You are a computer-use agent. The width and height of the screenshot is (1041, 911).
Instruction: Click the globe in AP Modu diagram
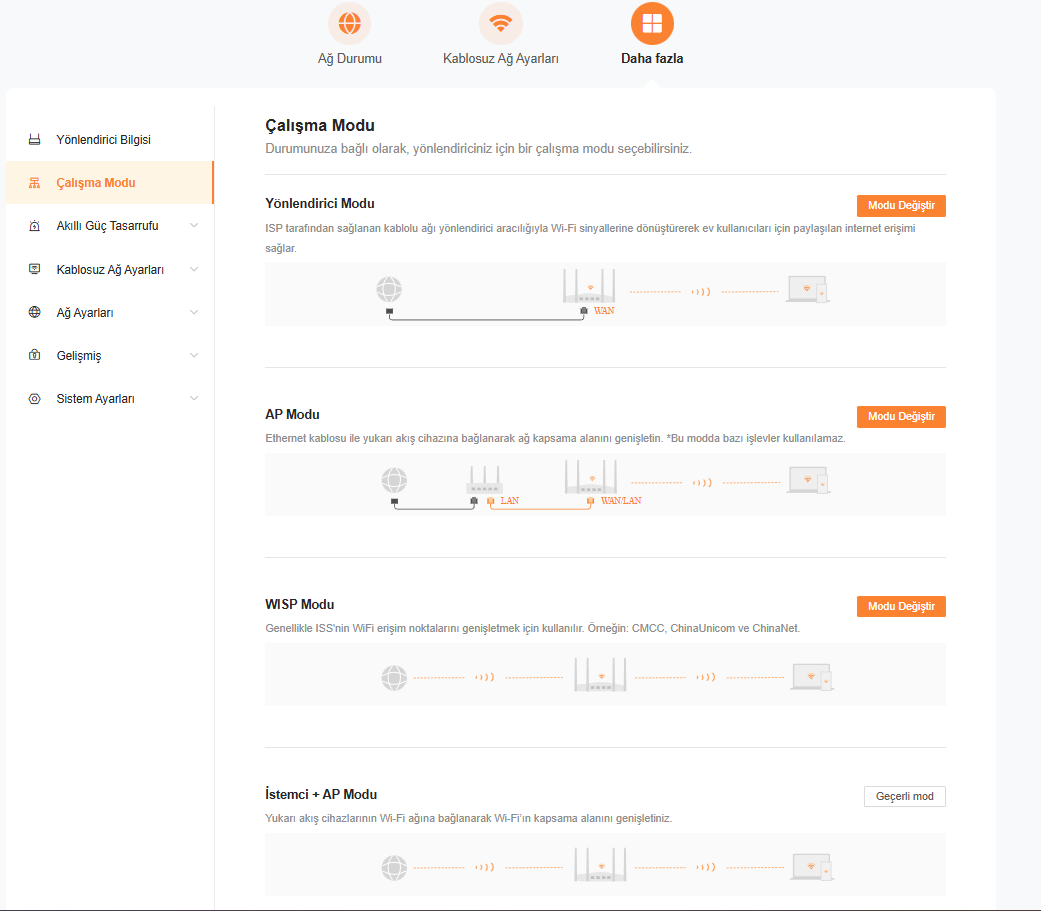pos(394,479)
